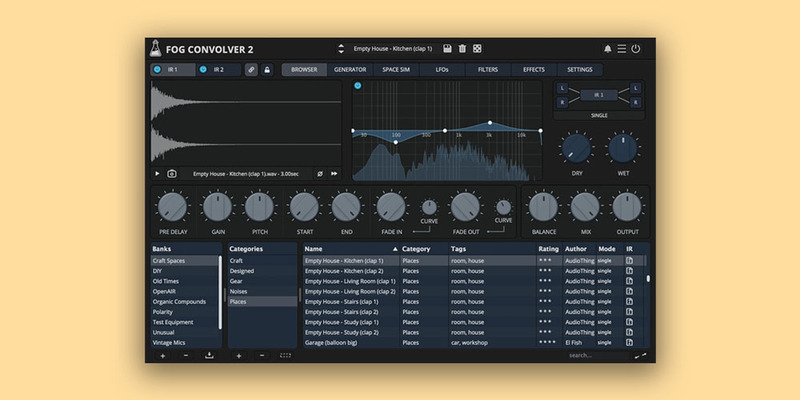This screenshot has width=800, height=400.
Task: Click the import icon below the Banks list
Action: tap(209, 355)
